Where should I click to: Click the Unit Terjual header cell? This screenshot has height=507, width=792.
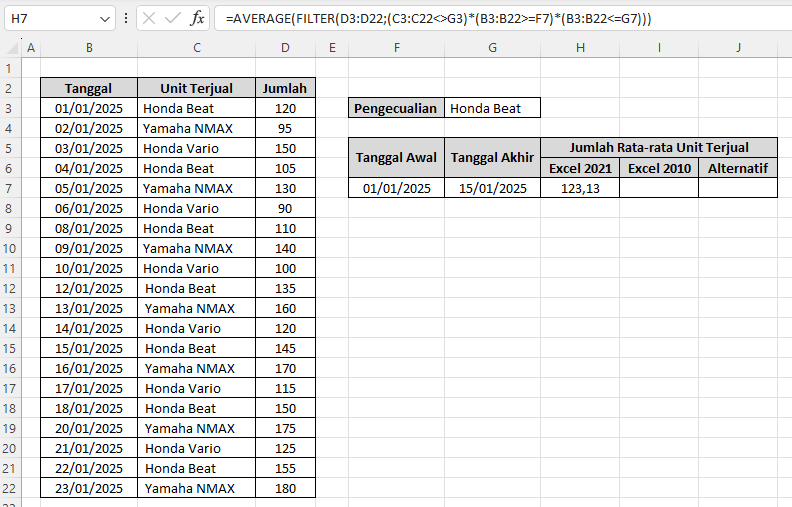tap(196, 88)
